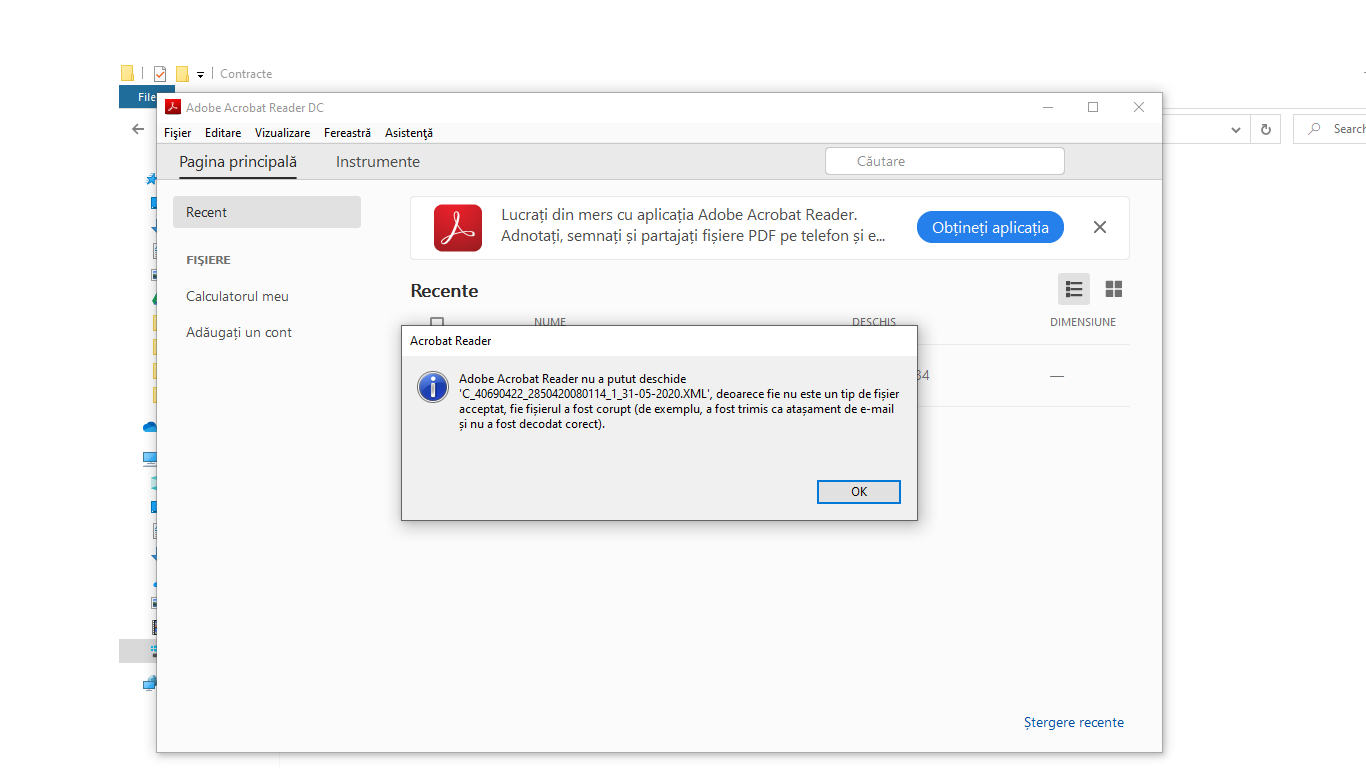This screenshot has width=1366, height=768.
Task: Select This PC icon in Explorer tree
Action: point(150,458)
